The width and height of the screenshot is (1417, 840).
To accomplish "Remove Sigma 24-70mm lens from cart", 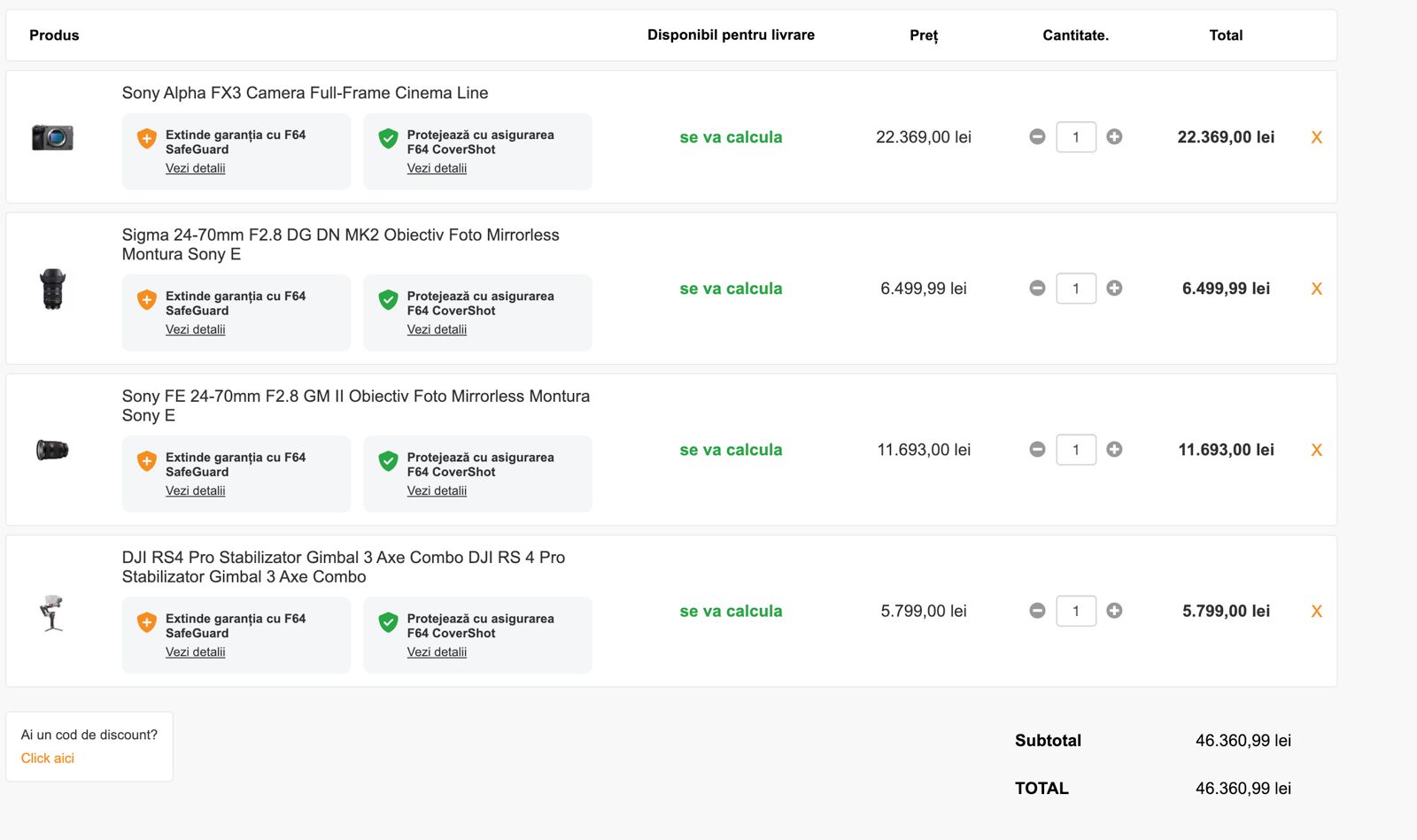I will coord(1316,289).
